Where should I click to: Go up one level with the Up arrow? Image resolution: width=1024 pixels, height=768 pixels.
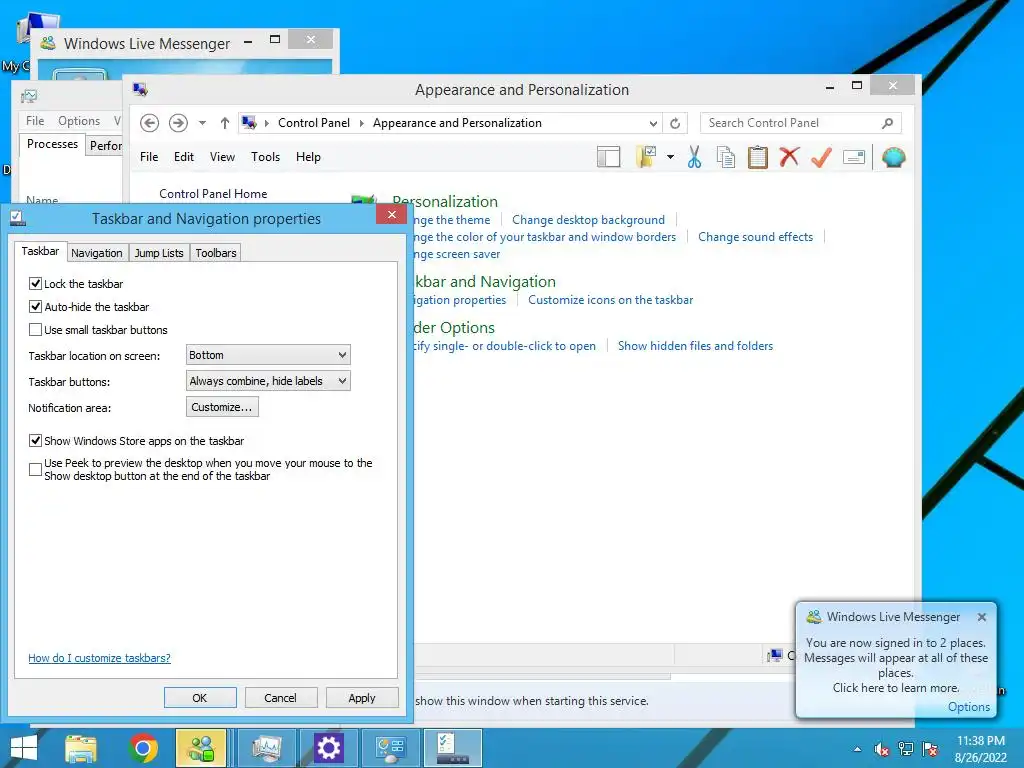225,123
